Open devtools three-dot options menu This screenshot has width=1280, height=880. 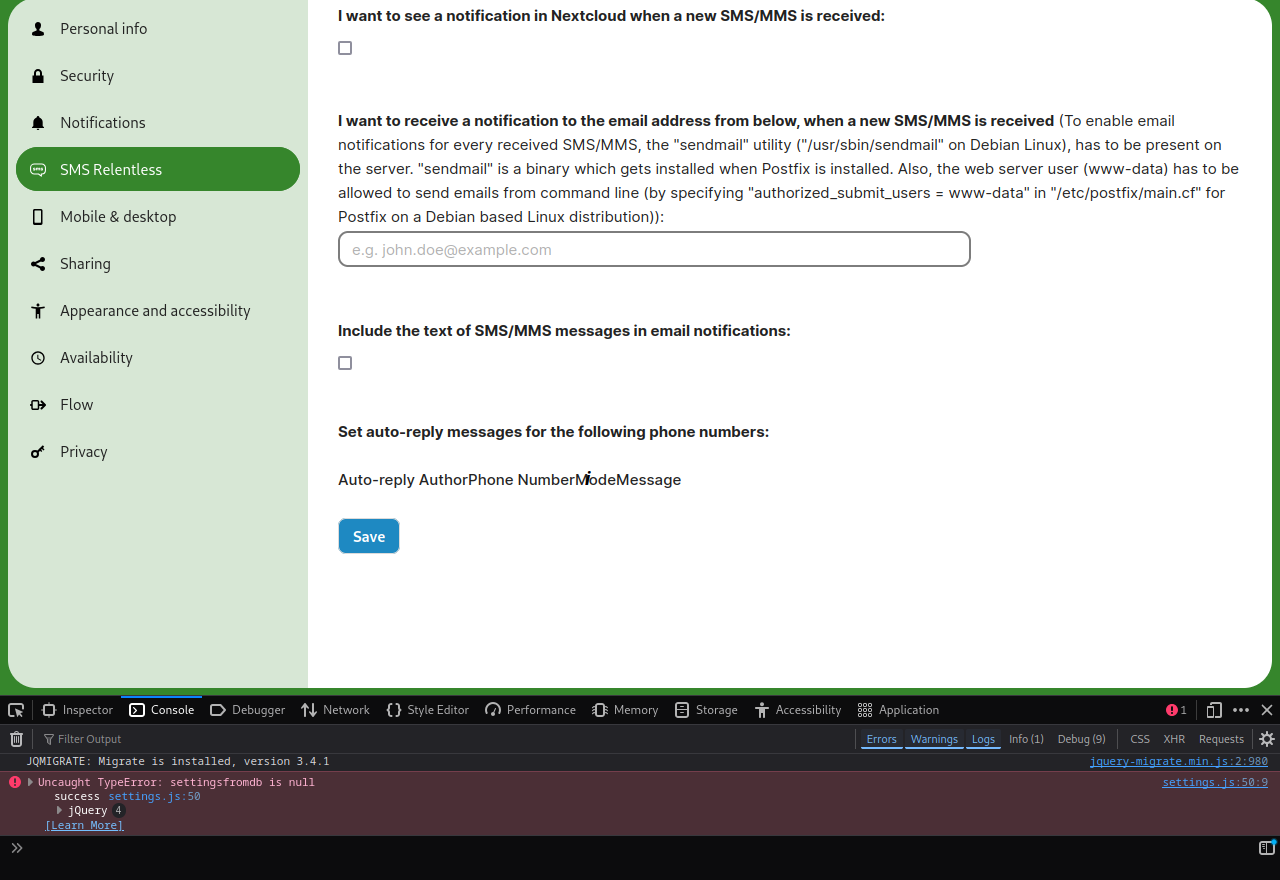pos(1241,710)
